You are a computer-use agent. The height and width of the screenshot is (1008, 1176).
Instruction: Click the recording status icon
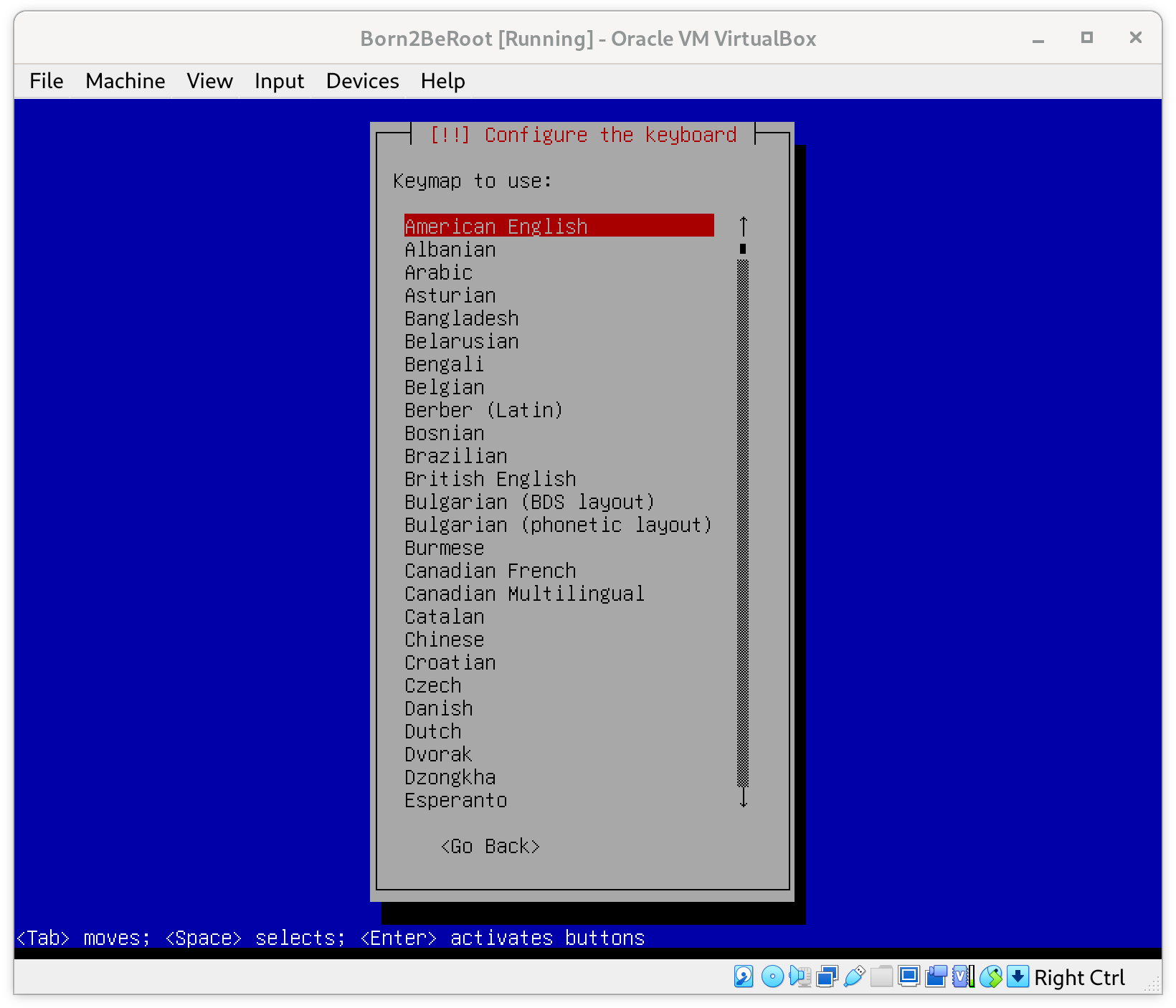(x=936, y=976)
